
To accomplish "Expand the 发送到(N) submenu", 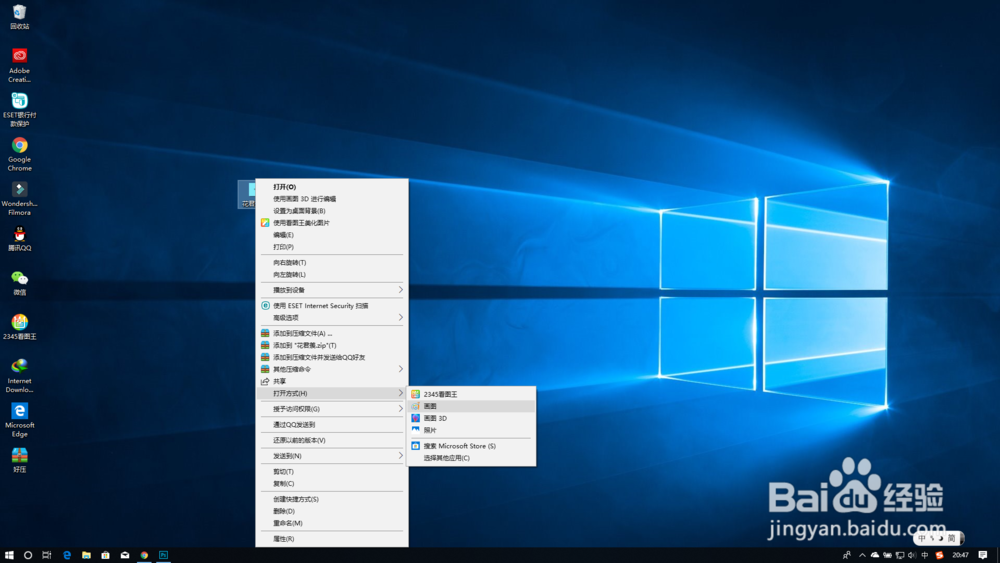I will pos(332,456).
